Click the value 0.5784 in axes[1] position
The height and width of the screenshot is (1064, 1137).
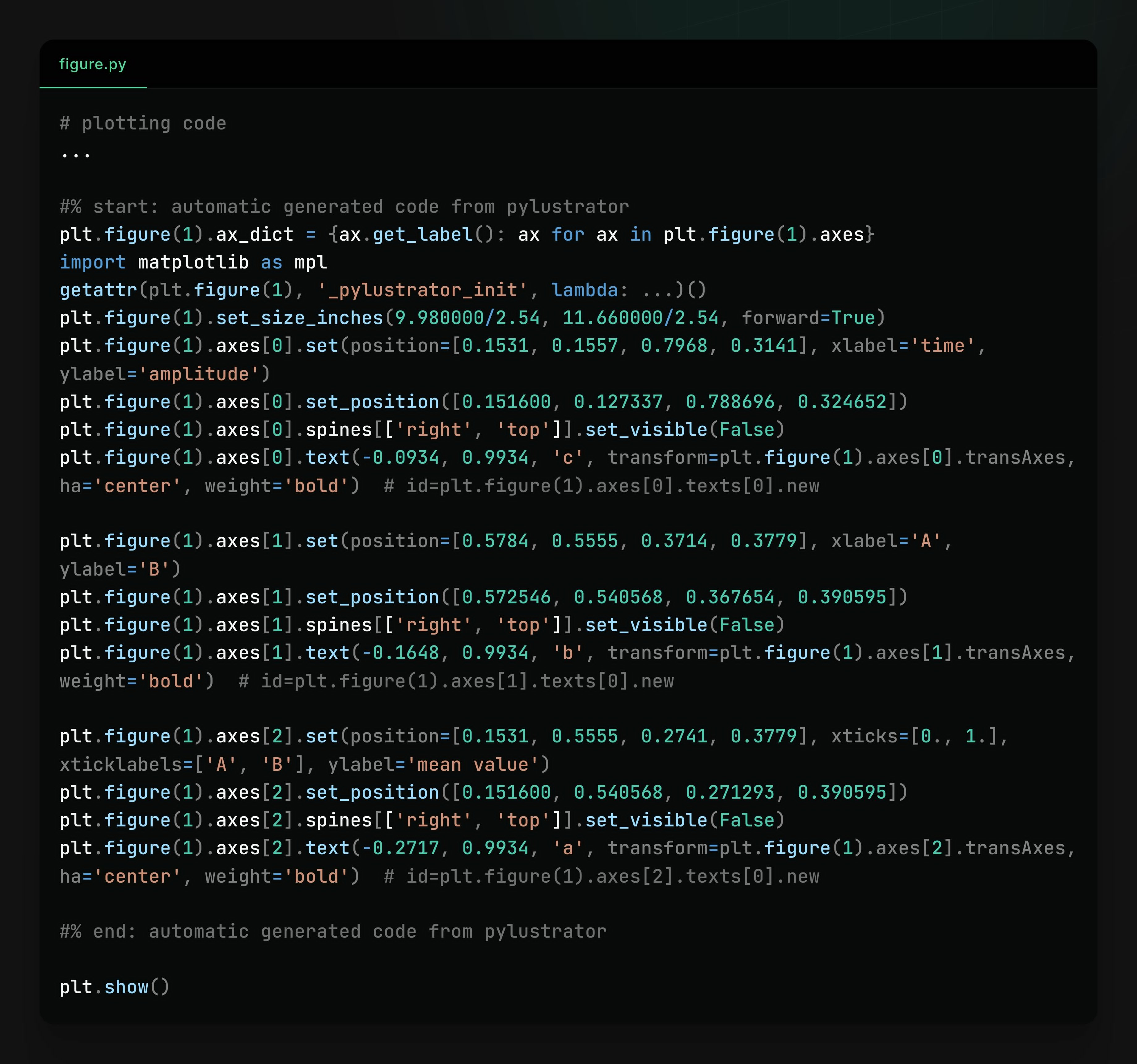[x=495, y=541]
